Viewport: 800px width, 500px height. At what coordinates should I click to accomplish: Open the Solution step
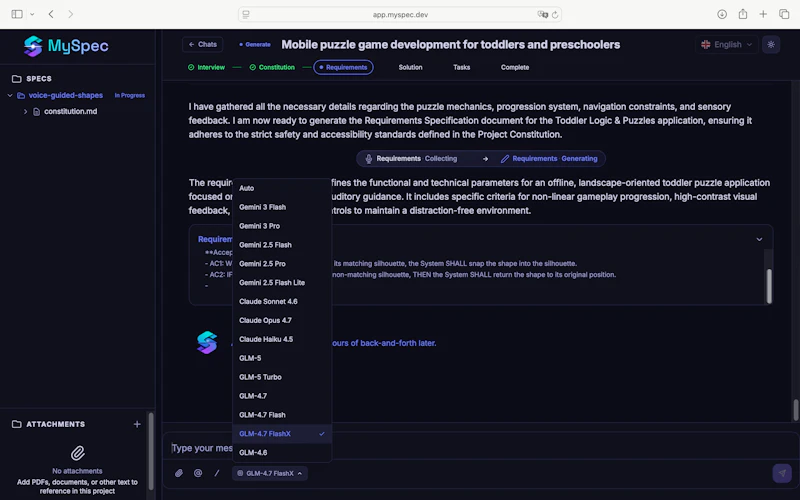click(410, 67)
